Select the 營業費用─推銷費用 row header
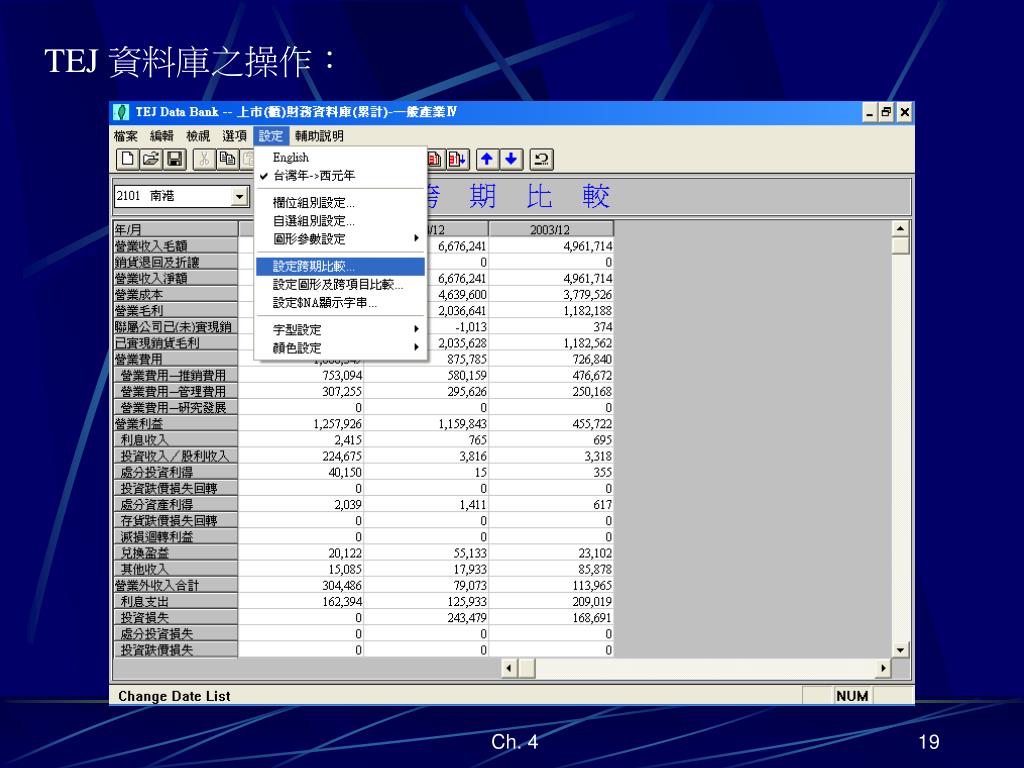 click(x=176, y=375)
